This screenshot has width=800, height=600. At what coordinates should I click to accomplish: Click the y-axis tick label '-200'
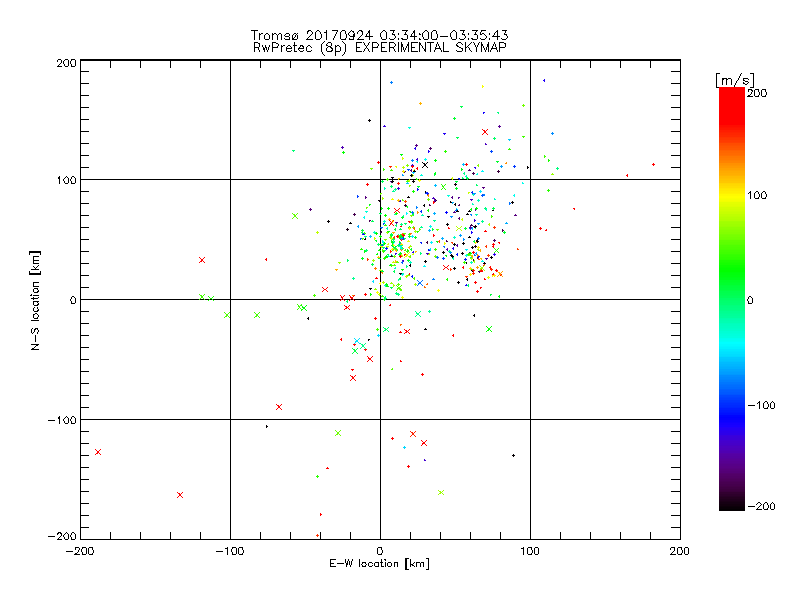(x=62, y=536)
